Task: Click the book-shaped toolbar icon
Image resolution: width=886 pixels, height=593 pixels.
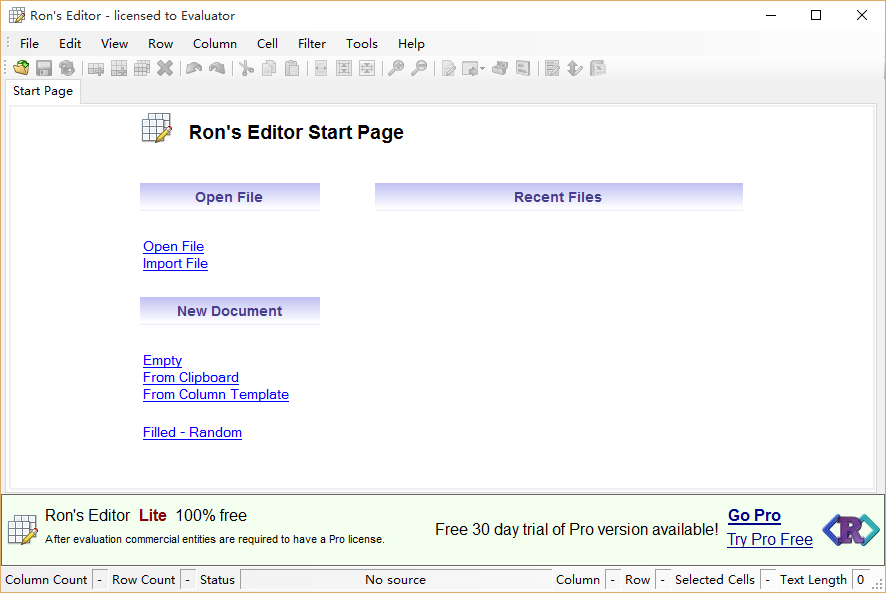Action: 523,68
